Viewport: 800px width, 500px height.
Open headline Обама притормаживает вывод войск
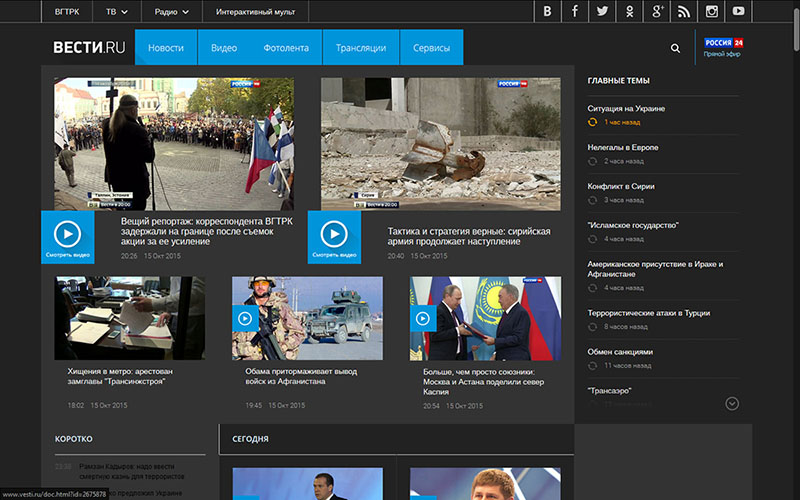pos(301,376)
